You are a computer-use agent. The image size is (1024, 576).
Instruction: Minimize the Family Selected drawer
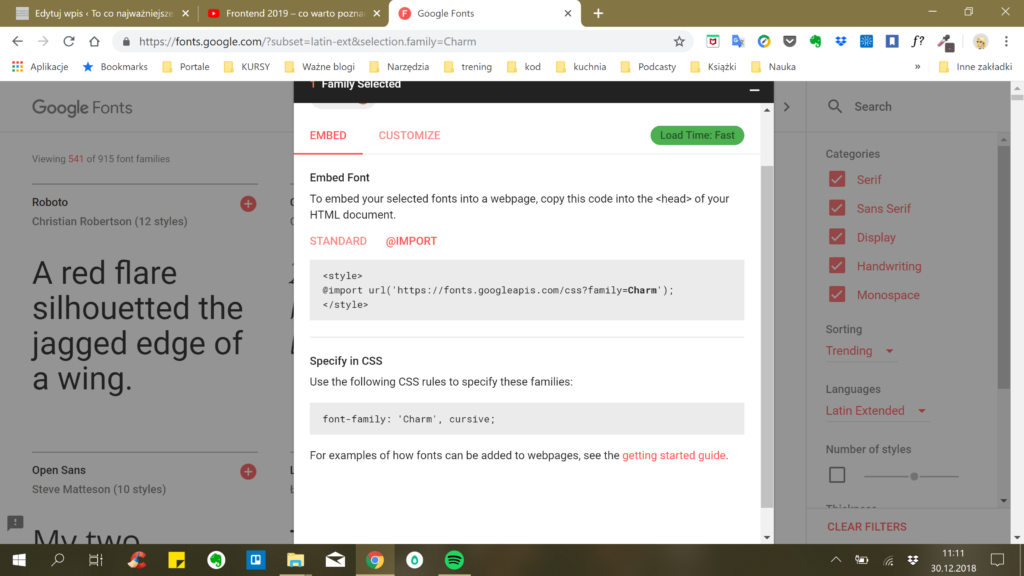[x=754, y=89]
